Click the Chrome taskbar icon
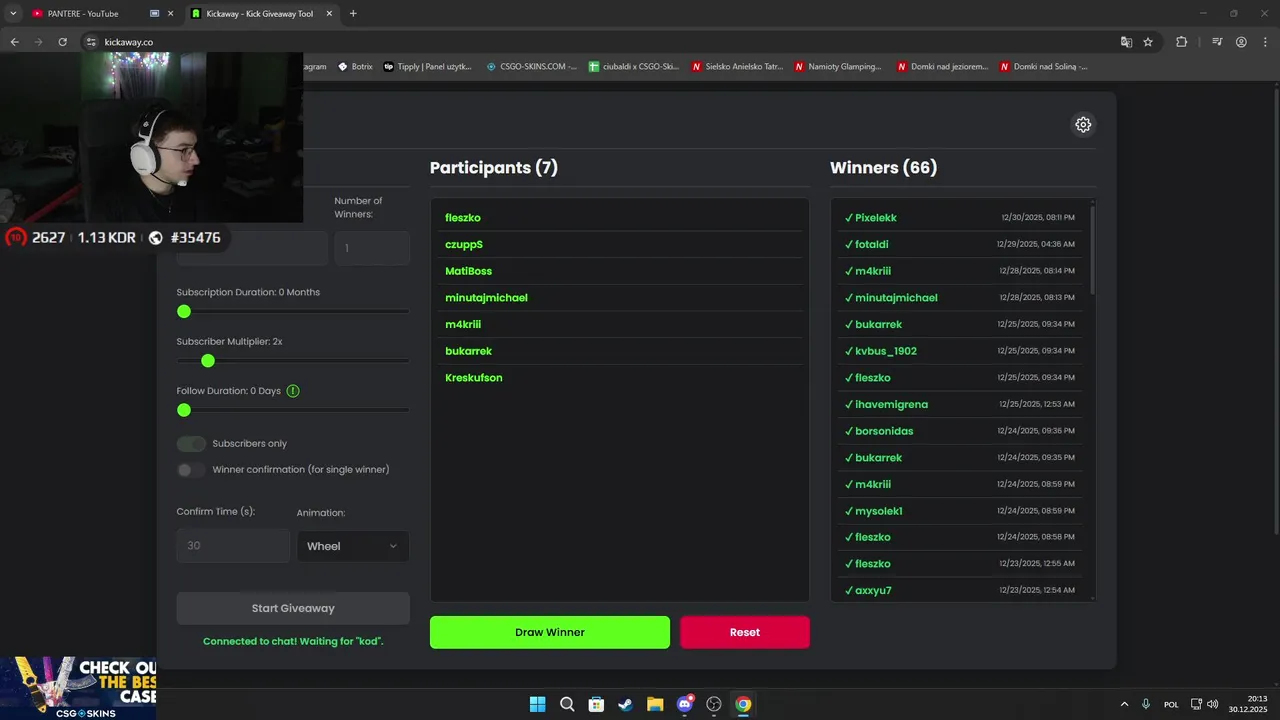 (x=743, y=704)
